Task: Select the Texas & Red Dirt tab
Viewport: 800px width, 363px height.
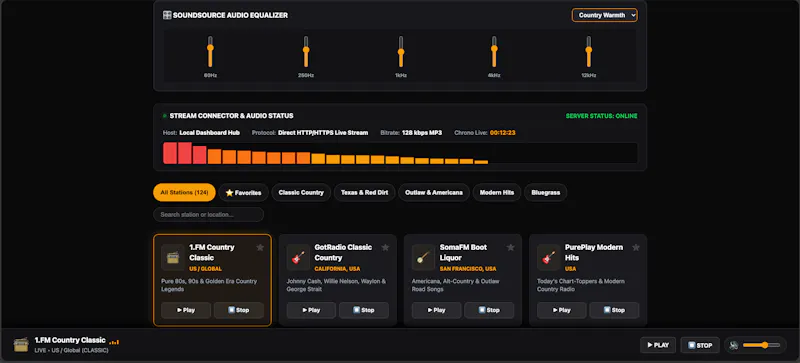Action: click(364, 192)
